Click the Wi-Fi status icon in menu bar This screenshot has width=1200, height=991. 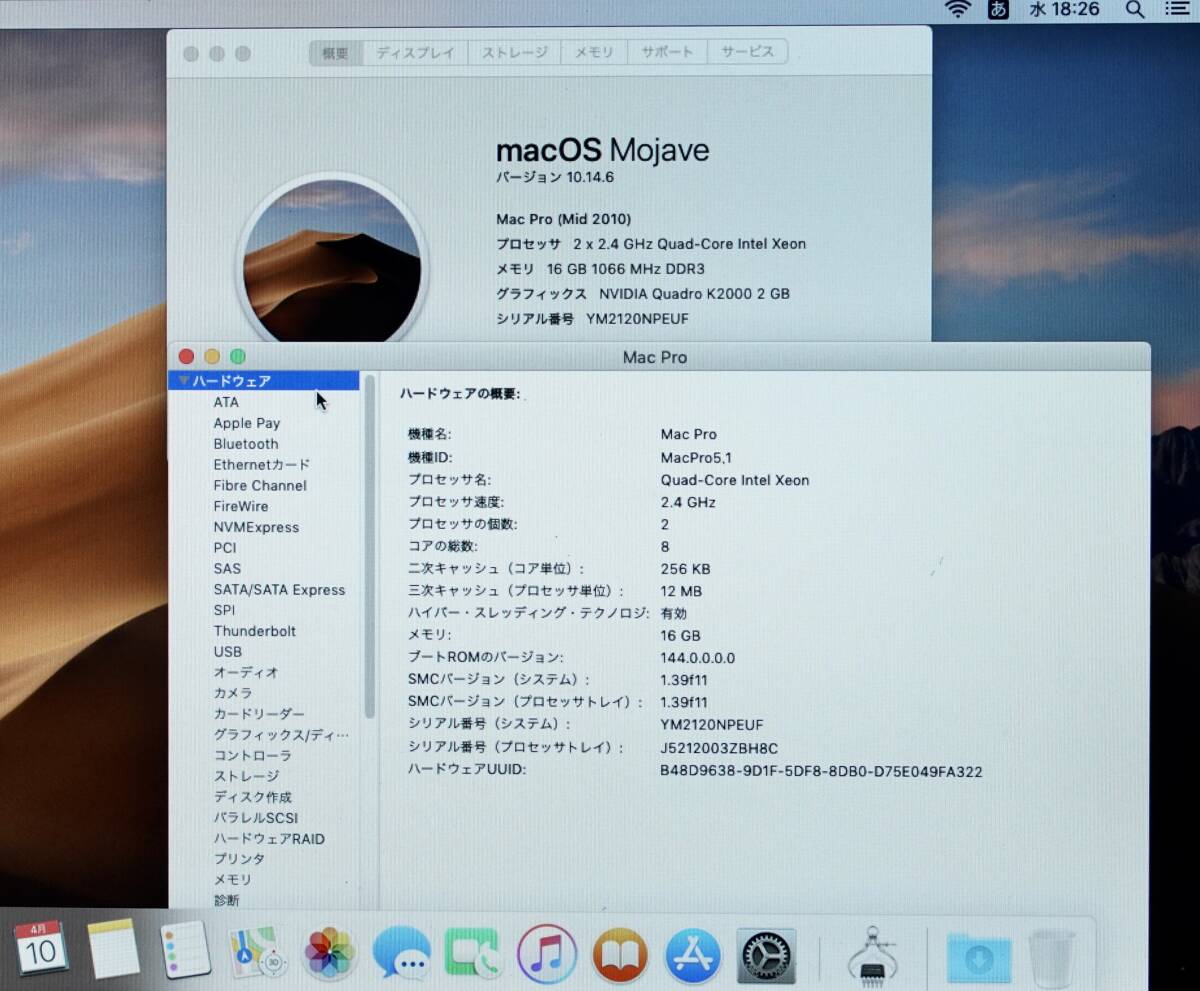click(959, 9)
